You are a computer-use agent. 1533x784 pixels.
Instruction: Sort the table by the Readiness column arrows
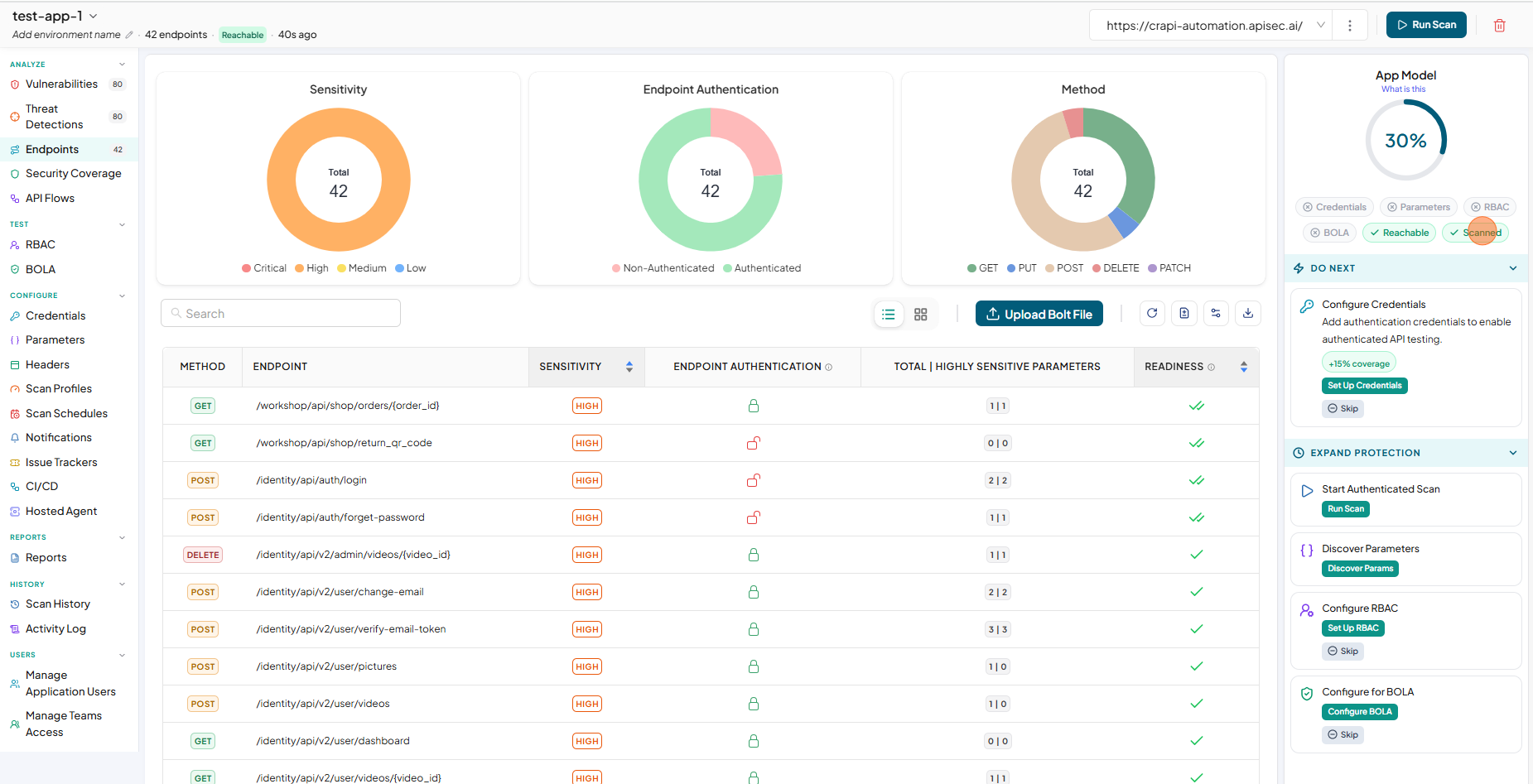tap(1244, 367)
